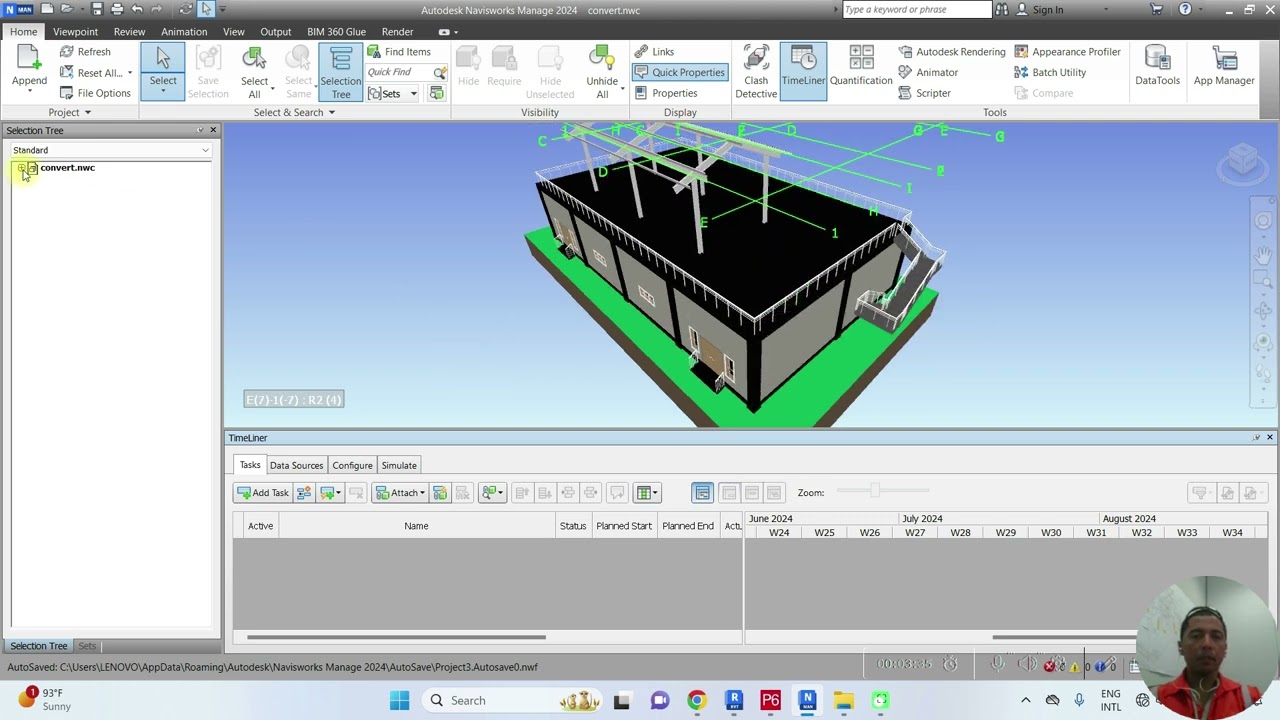
Task: Toggle the TimeLiner window button
Action: pos(803,72)
